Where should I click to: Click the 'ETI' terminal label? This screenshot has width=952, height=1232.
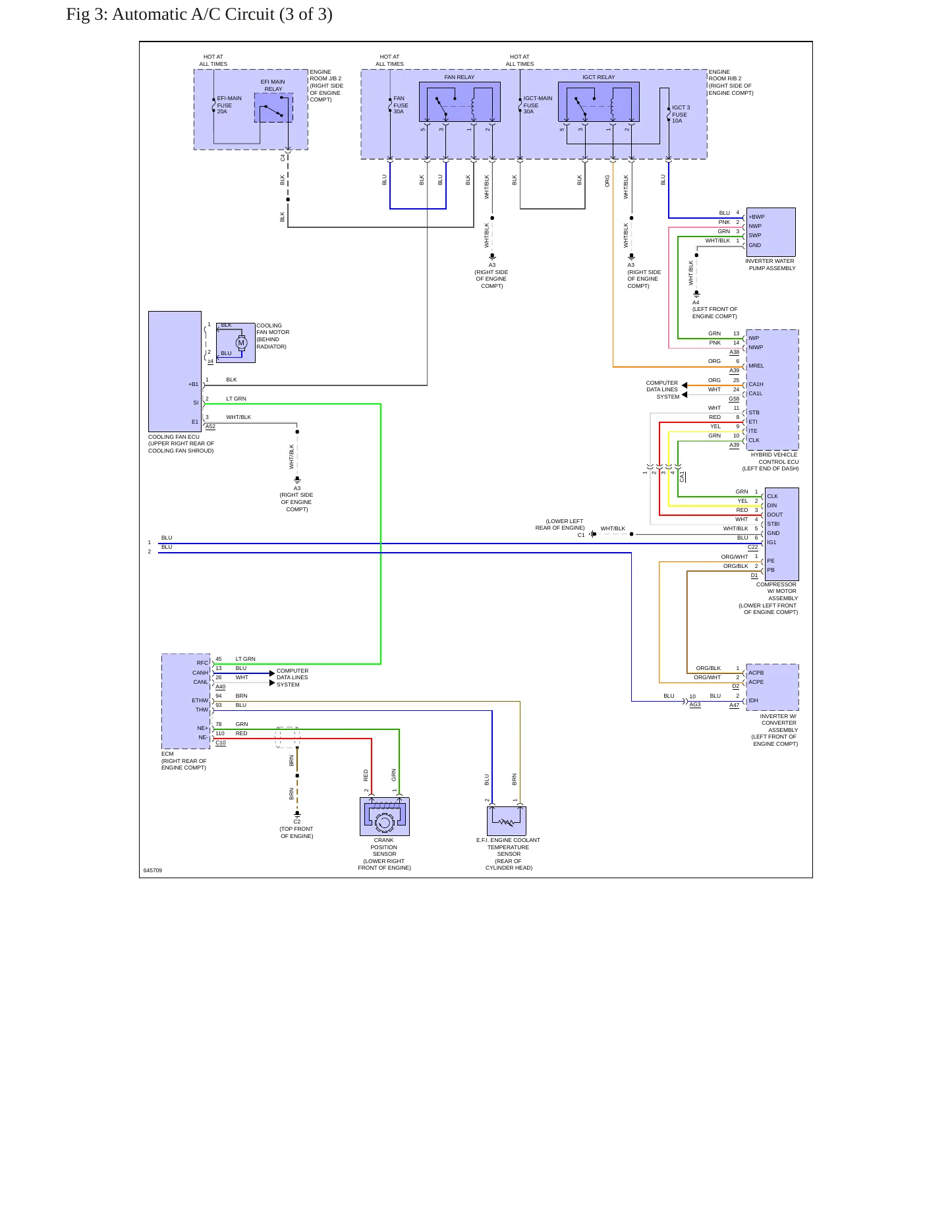click(753, 422)
